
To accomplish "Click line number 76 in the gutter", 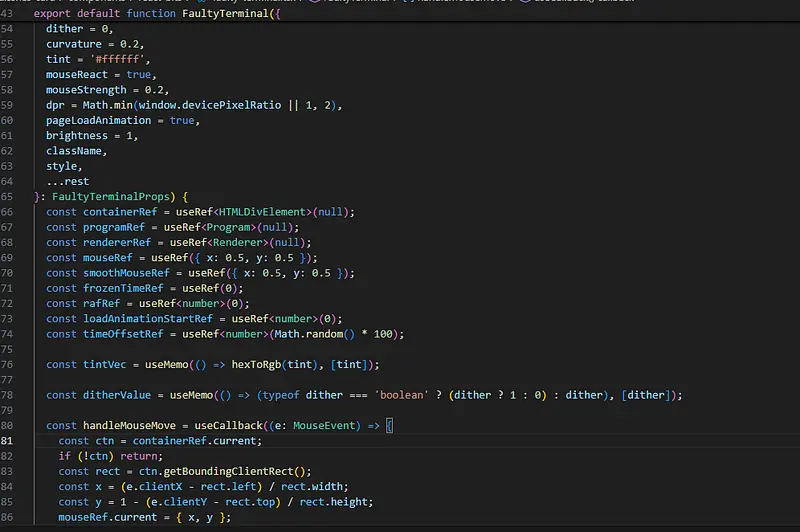I will tap(8, 365).
